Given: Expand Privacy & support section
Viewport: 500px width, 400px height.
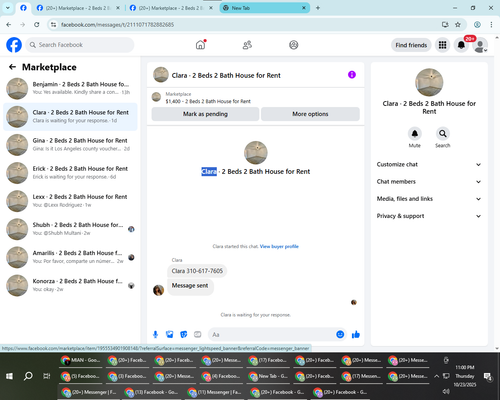Looking at the screenshot, I should point(429,216).
